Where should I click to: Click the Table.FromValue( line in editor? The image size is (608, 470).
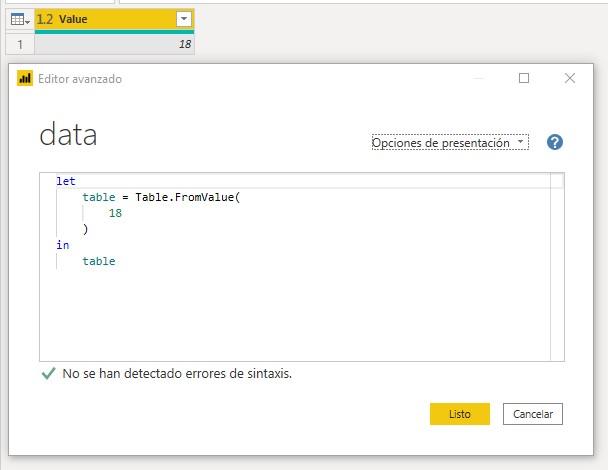(161, 197)
